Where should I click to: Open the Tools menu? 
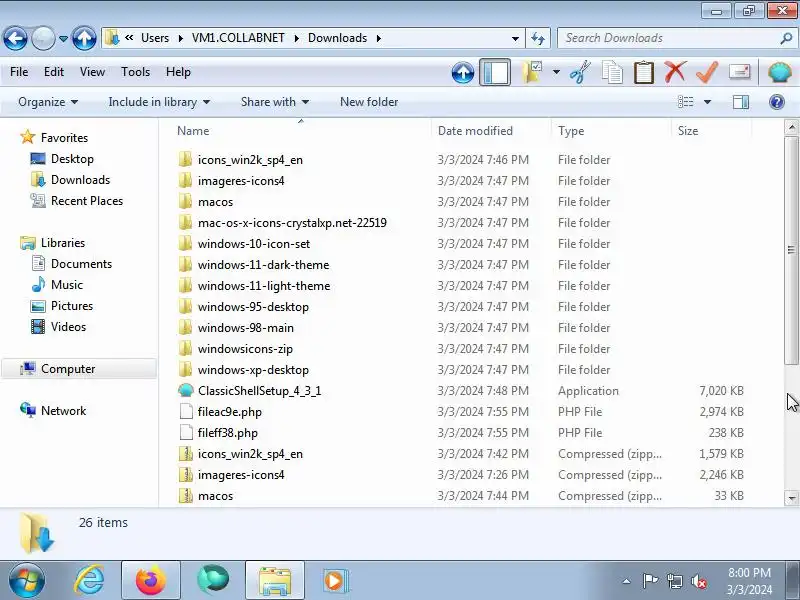point(135,72)
